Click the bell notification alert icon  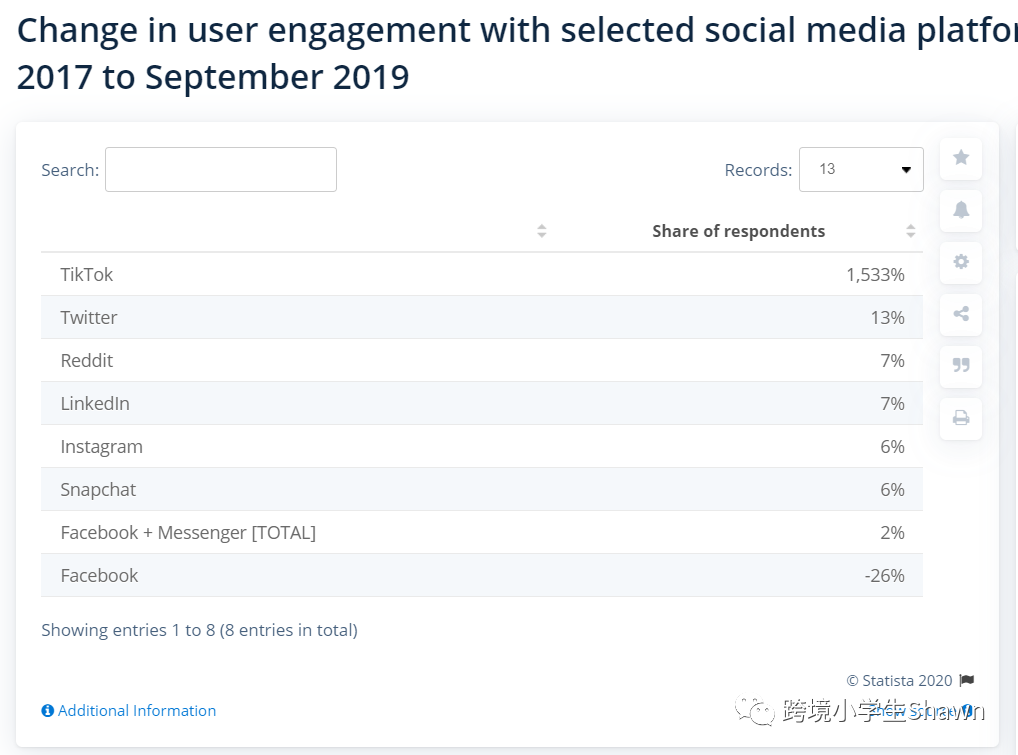click(x=961, y=210)
